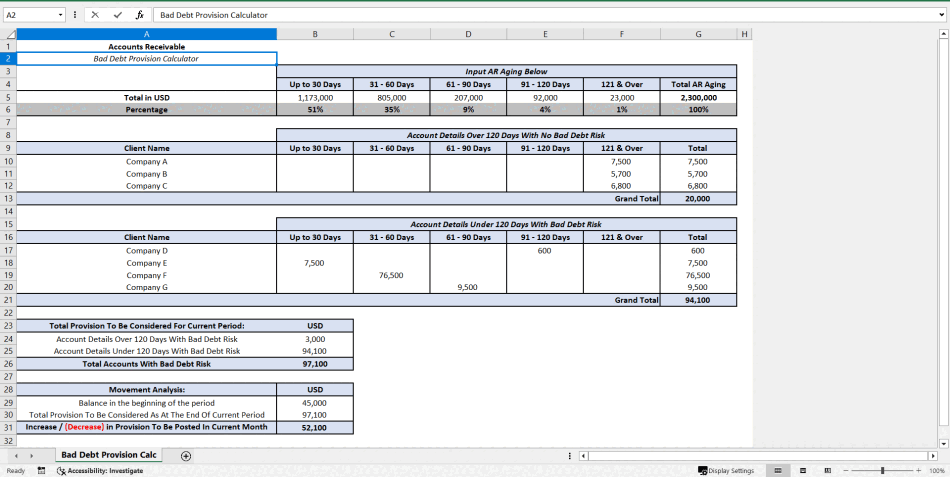The height and width of the screenshot is (478, 950).
Task: Open Accessibility: Investigate checker
Action: (x=100, y=470)
